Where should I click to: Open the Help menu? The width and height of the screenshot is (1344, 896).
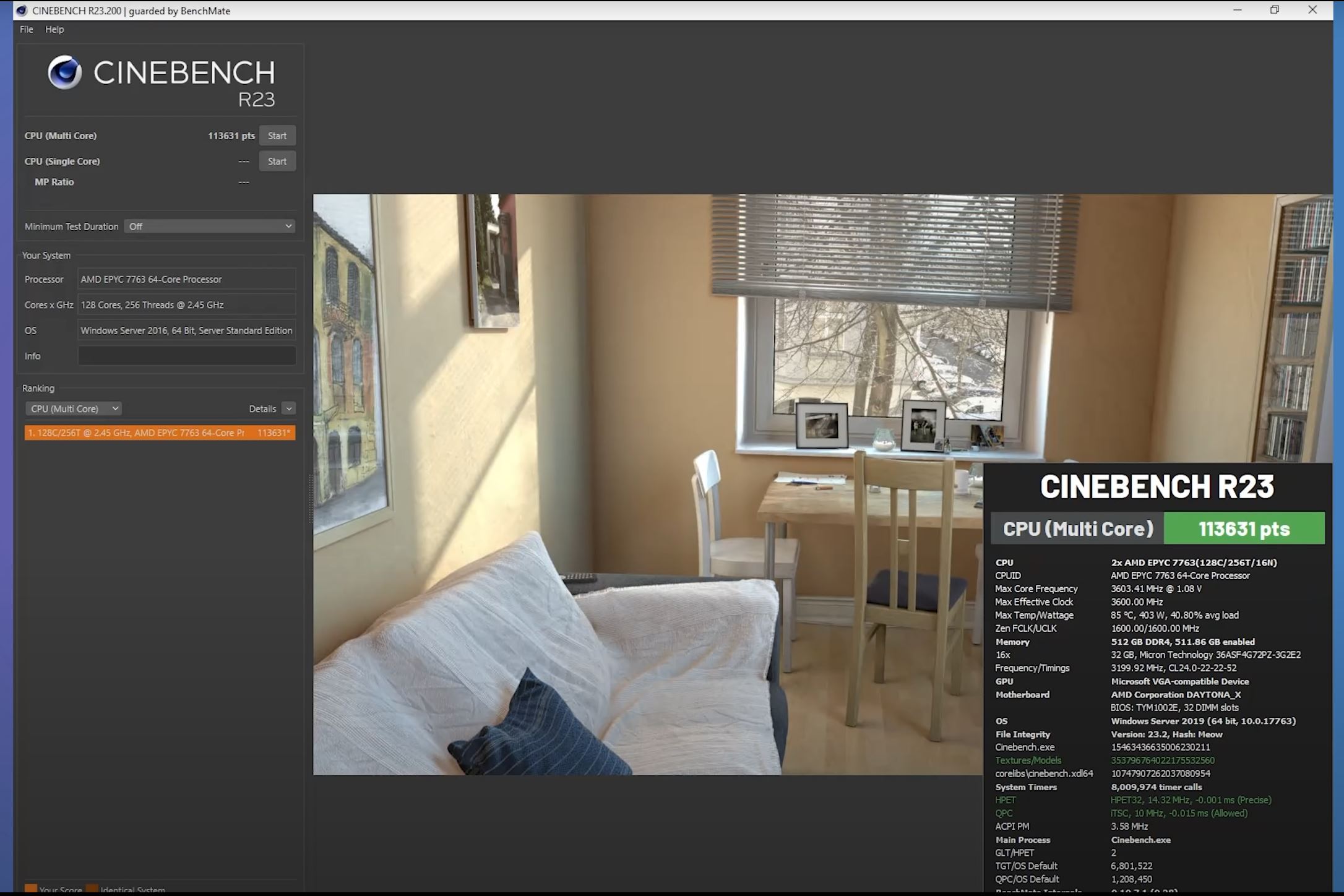(x=54, y=29)
